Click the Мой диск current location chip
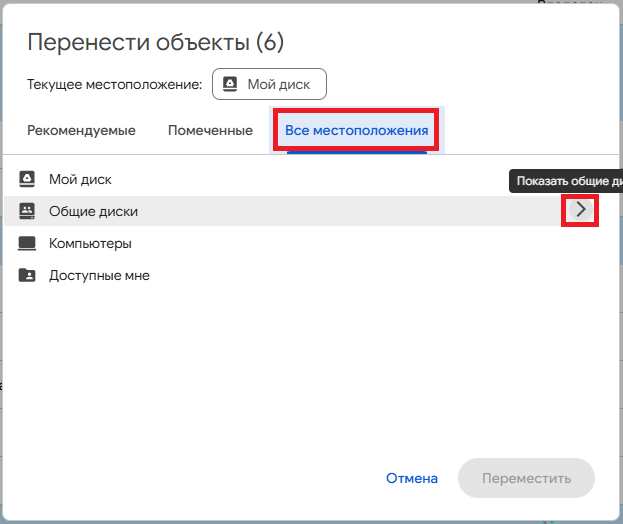623x524 pixels. coord(269,85)
